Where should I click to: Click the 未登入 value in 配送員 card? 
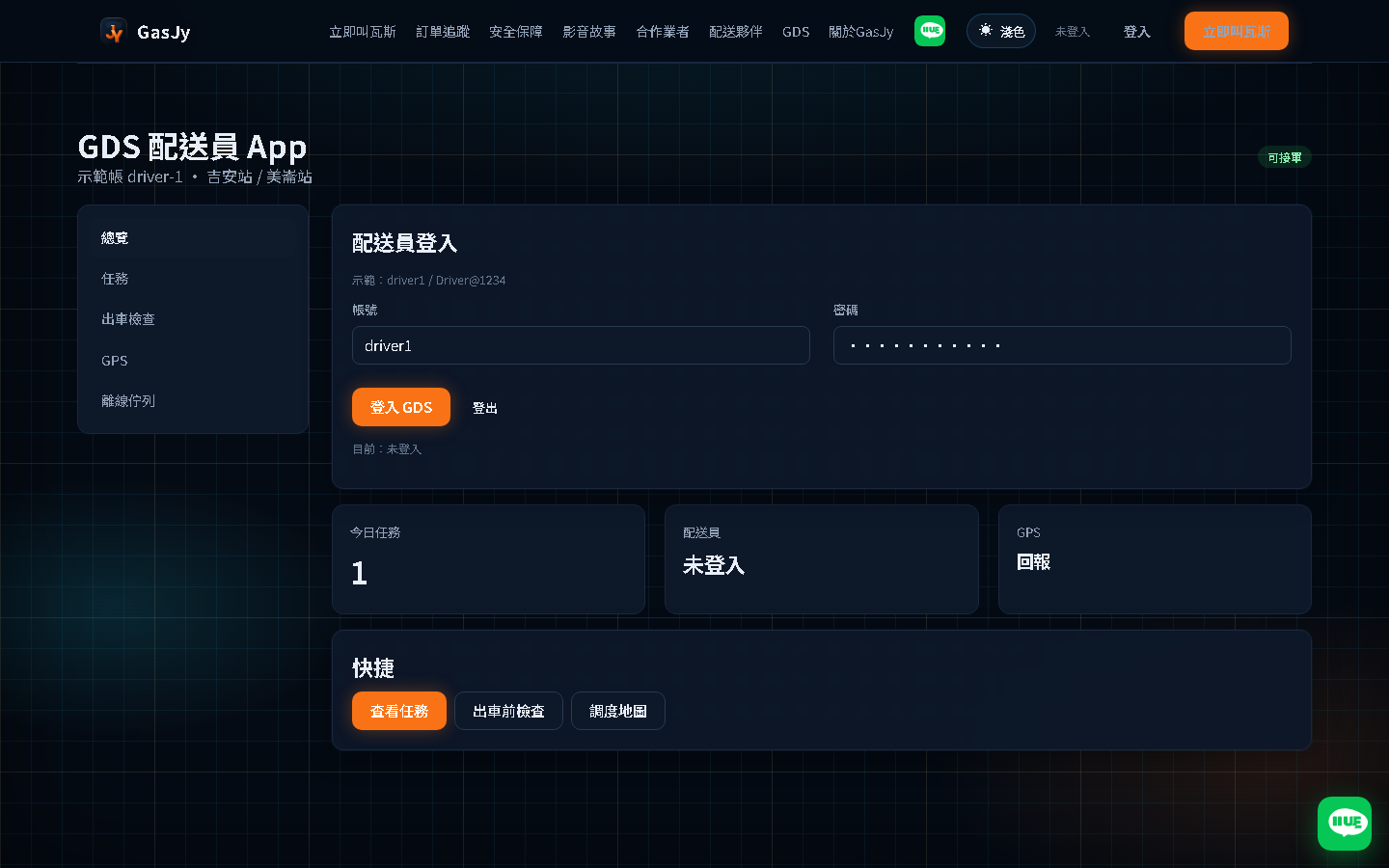click(x=714, y=565)
